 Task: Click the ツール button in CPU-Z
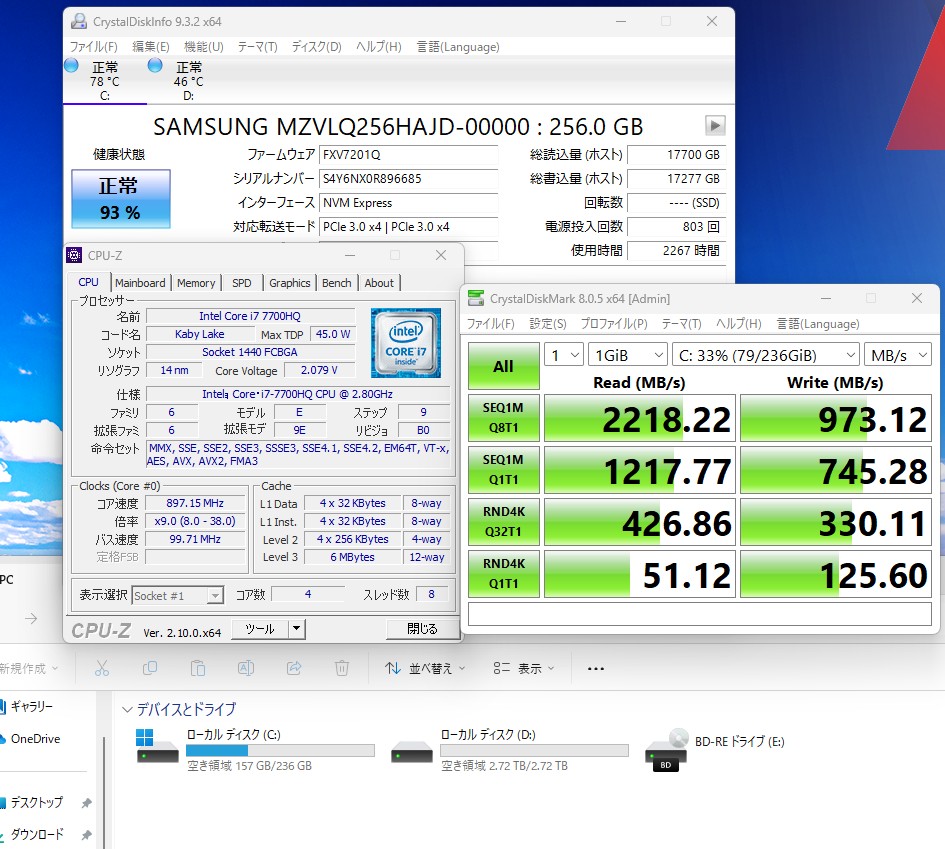click(260, 628)
